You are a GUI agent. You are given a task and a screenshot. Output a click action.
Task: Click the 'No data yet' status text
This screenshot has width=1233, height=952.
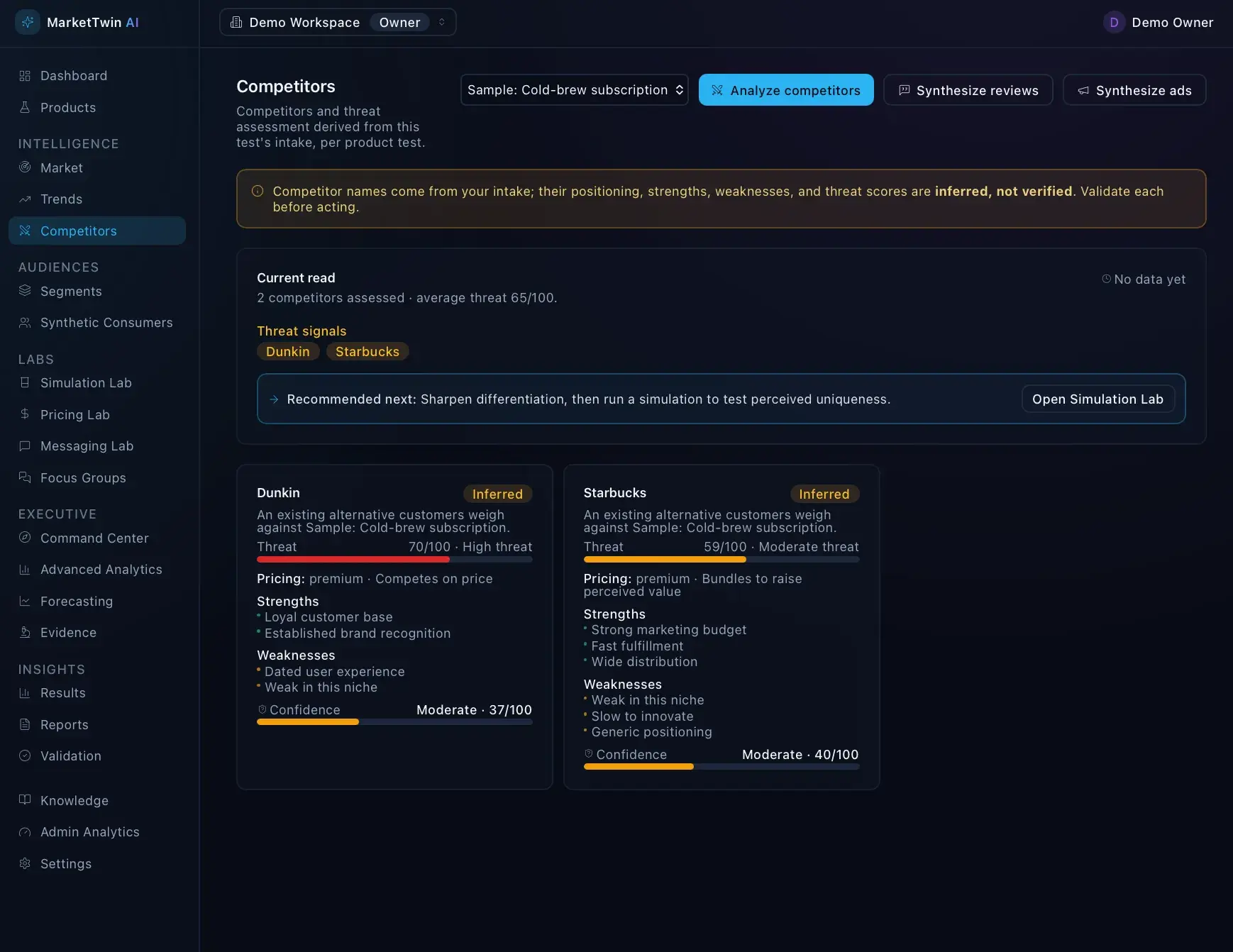tap(1149, 279)
